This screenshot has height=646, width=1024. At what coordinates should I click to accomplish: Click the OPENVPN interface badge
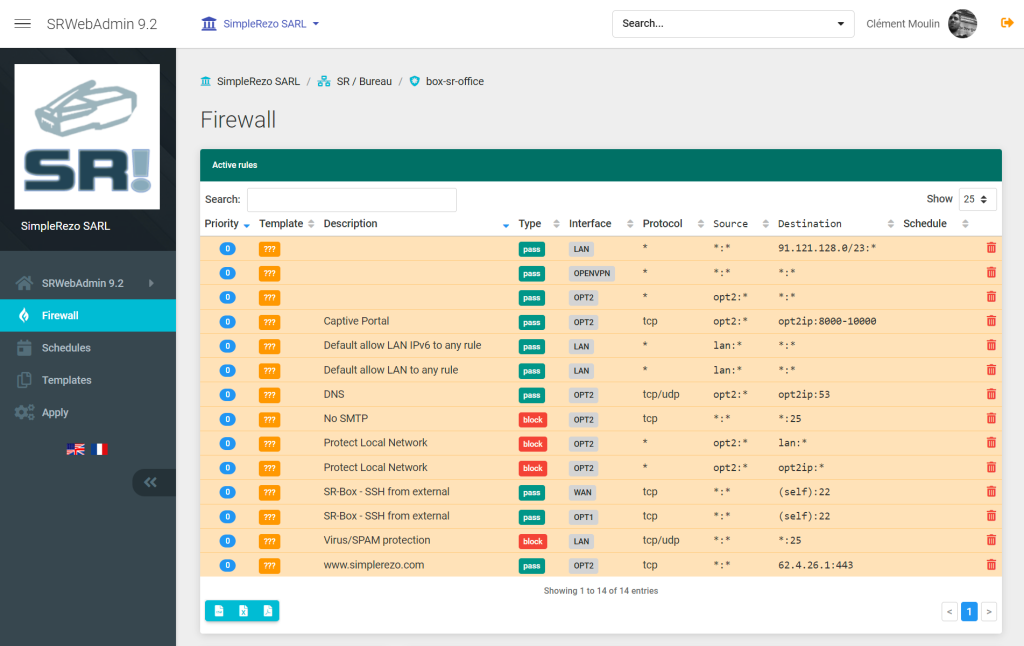(x=592, y=273)
